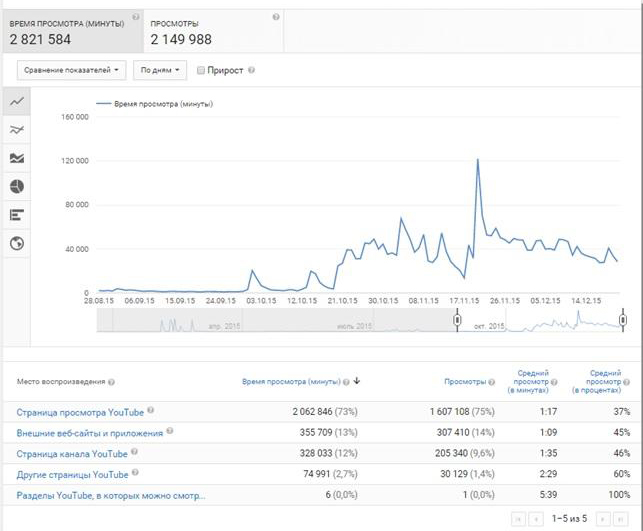Select the bar chart view icon
Viewport: 643px width, 531px height.
point(16,215)
